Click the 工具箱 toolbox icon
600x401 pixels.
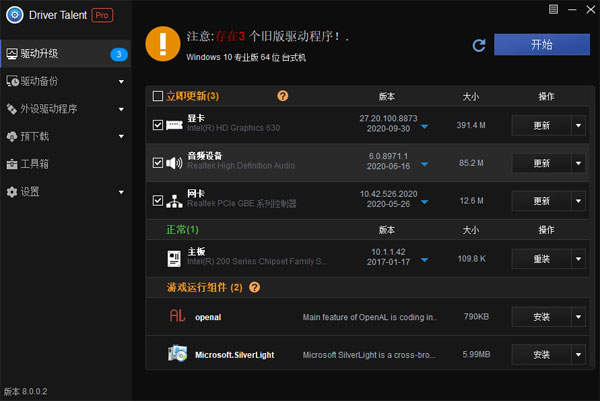(x=12, y=164)
